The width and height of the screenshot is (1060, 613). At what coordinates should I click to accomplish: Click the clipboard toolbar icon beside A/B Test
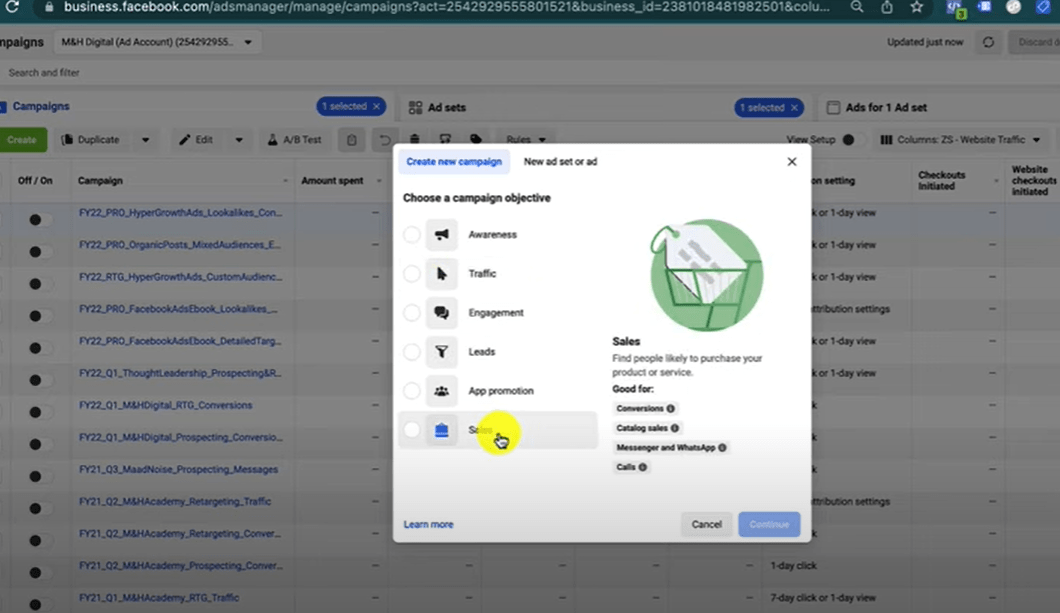pyautogui.click(x=352, y=140)
